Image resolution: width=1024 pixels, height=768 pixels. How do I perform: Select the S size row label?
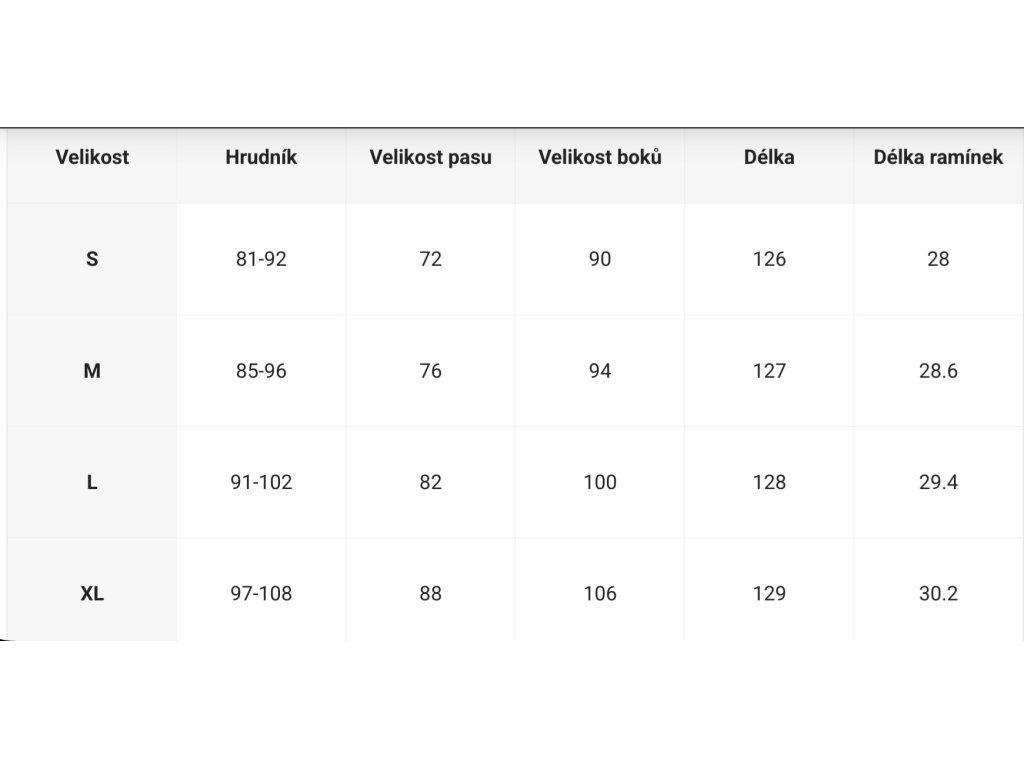click(x=92, y=259)
